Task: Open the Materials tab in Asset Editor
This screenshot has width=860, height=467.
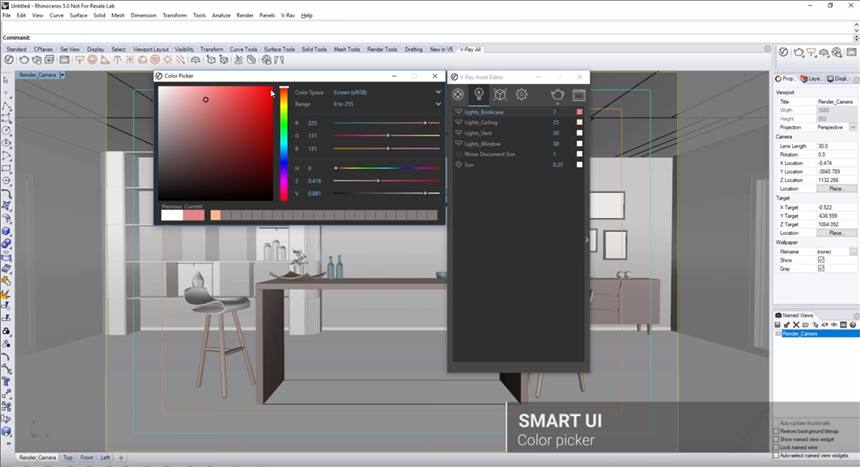Action: (458, 94)
